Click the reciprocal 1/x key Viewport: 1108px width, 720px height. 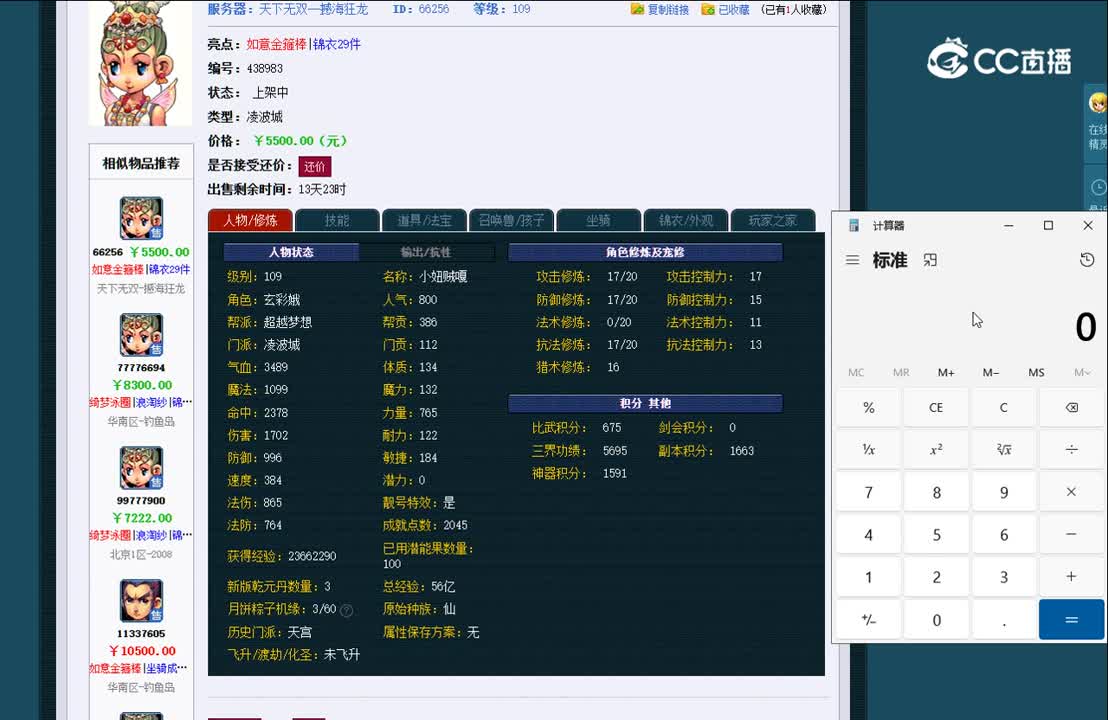coord(868,449)
